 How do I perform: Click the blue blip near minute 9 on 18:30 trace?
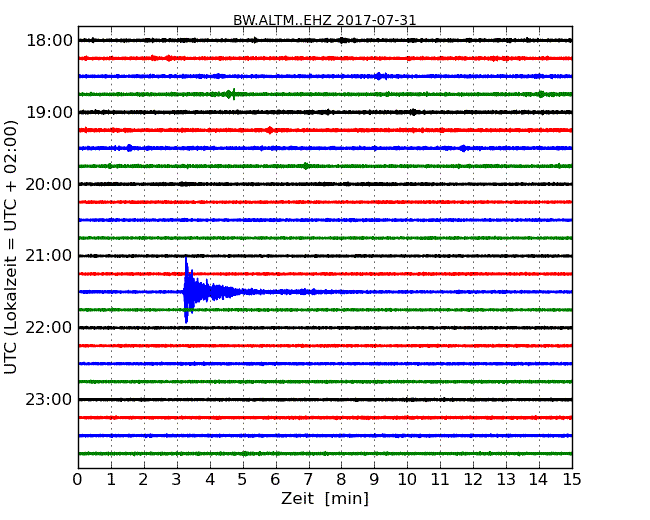[x=379, y=76]
